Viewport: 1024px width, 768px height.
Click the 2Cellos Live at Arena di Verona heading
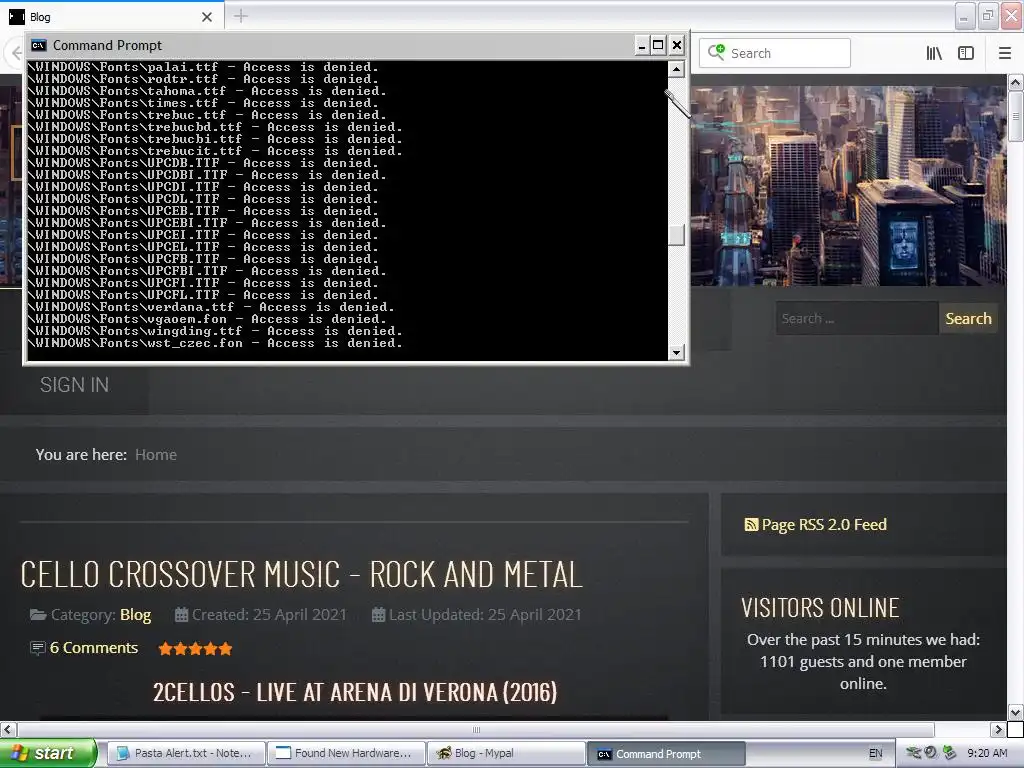355,692
